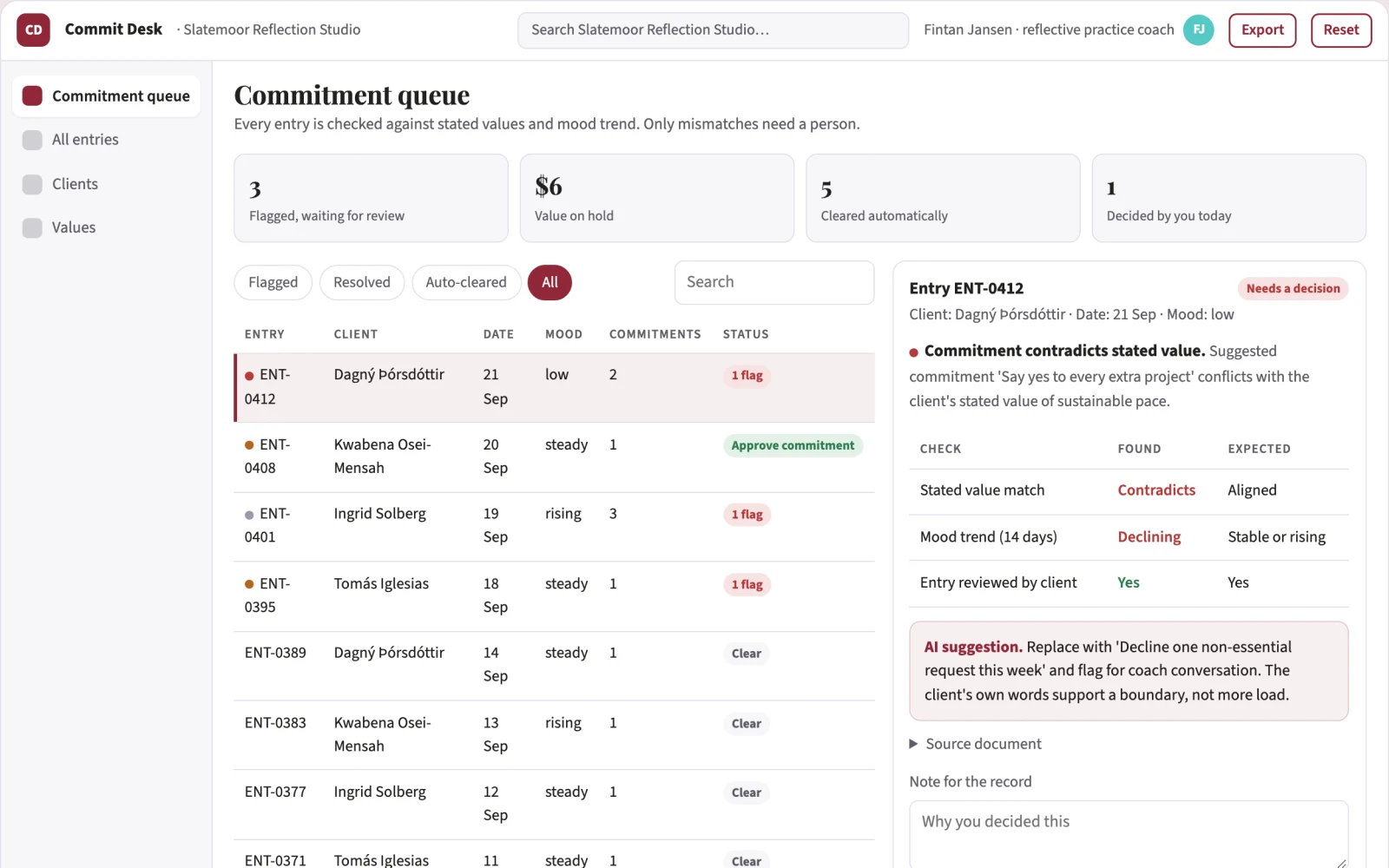Open the Commitment queue nav item
The image size is (1389, 868).
click(106, 95)
